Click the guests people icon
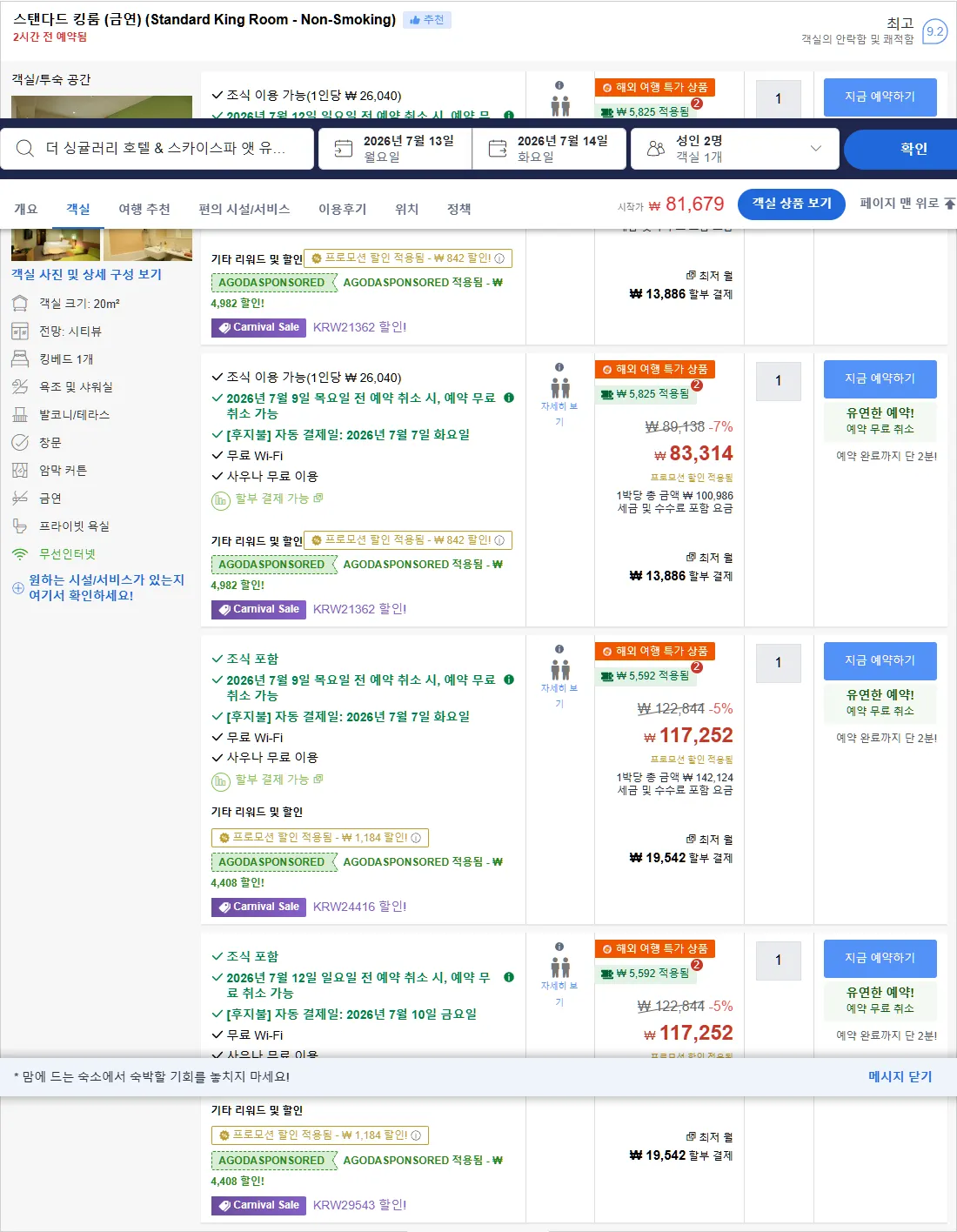Image resolution: width=957 pixels, height=1232 pixels. point(656,149)
